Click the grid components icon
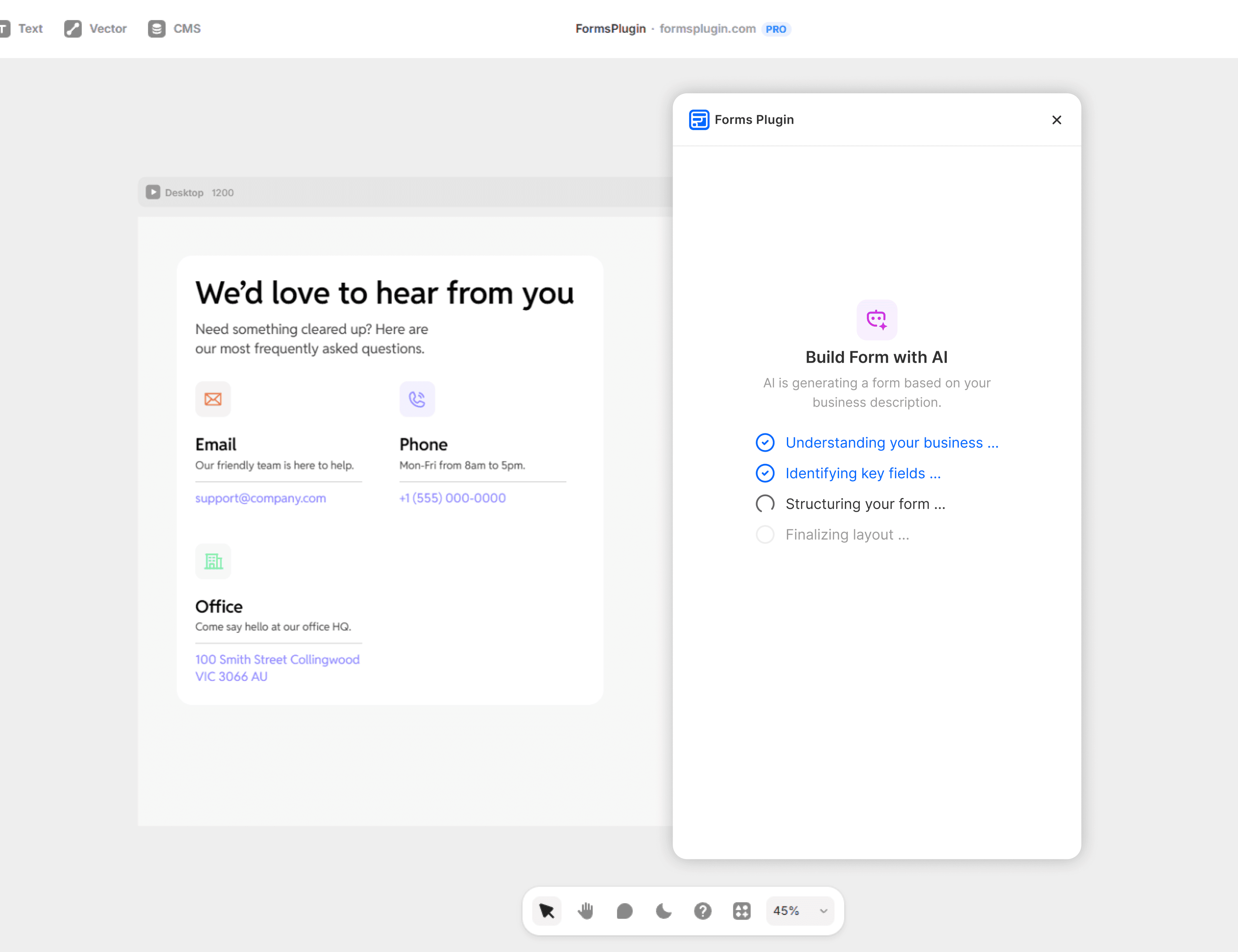The width and height of the screenshot is (1238, 952). pyautogui.click(x=742, y=911)
